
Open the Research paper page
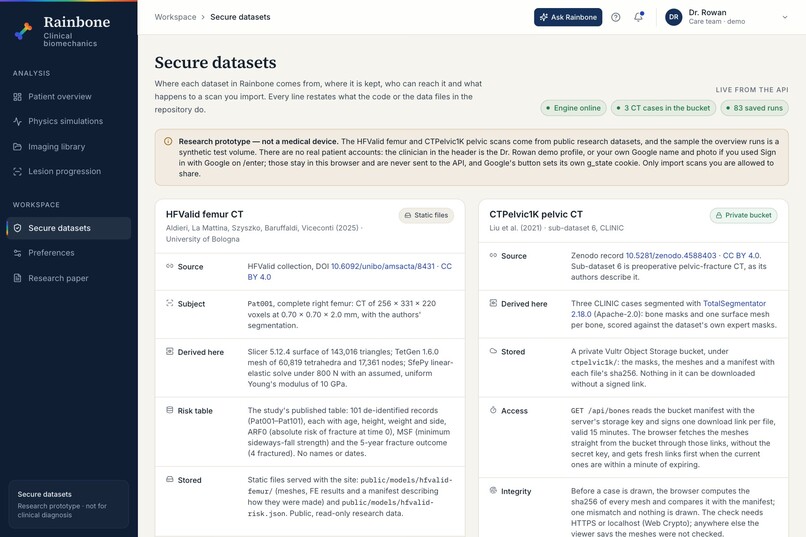(x=68, y=278)
